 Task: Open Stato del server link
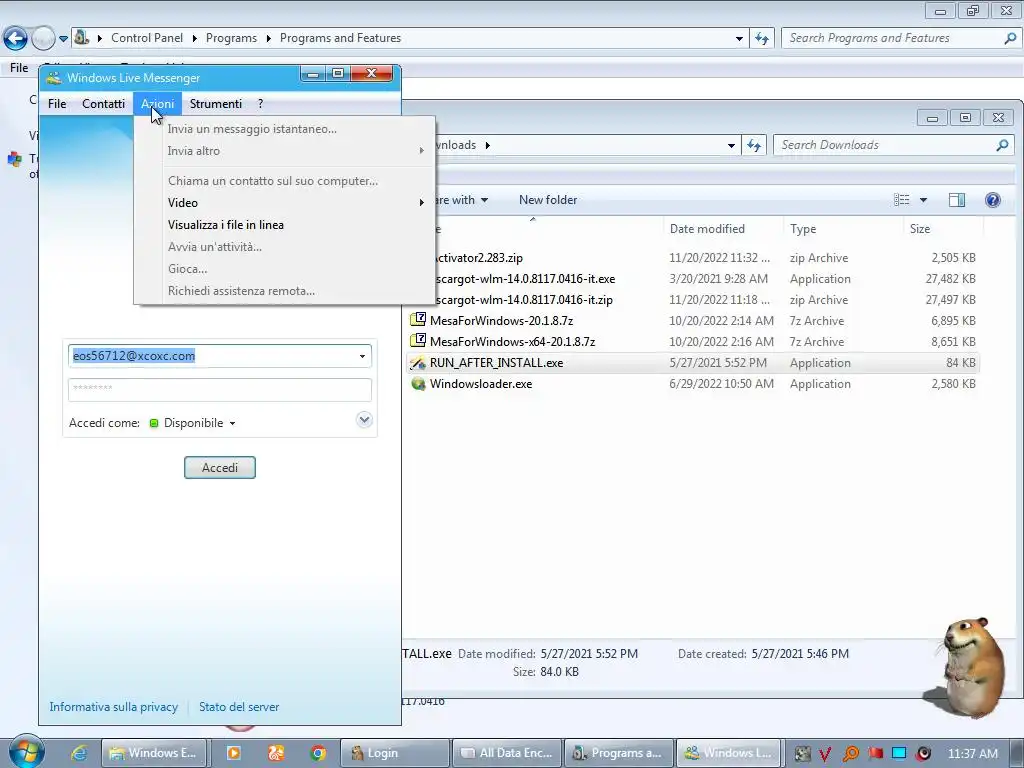(239, 707)
